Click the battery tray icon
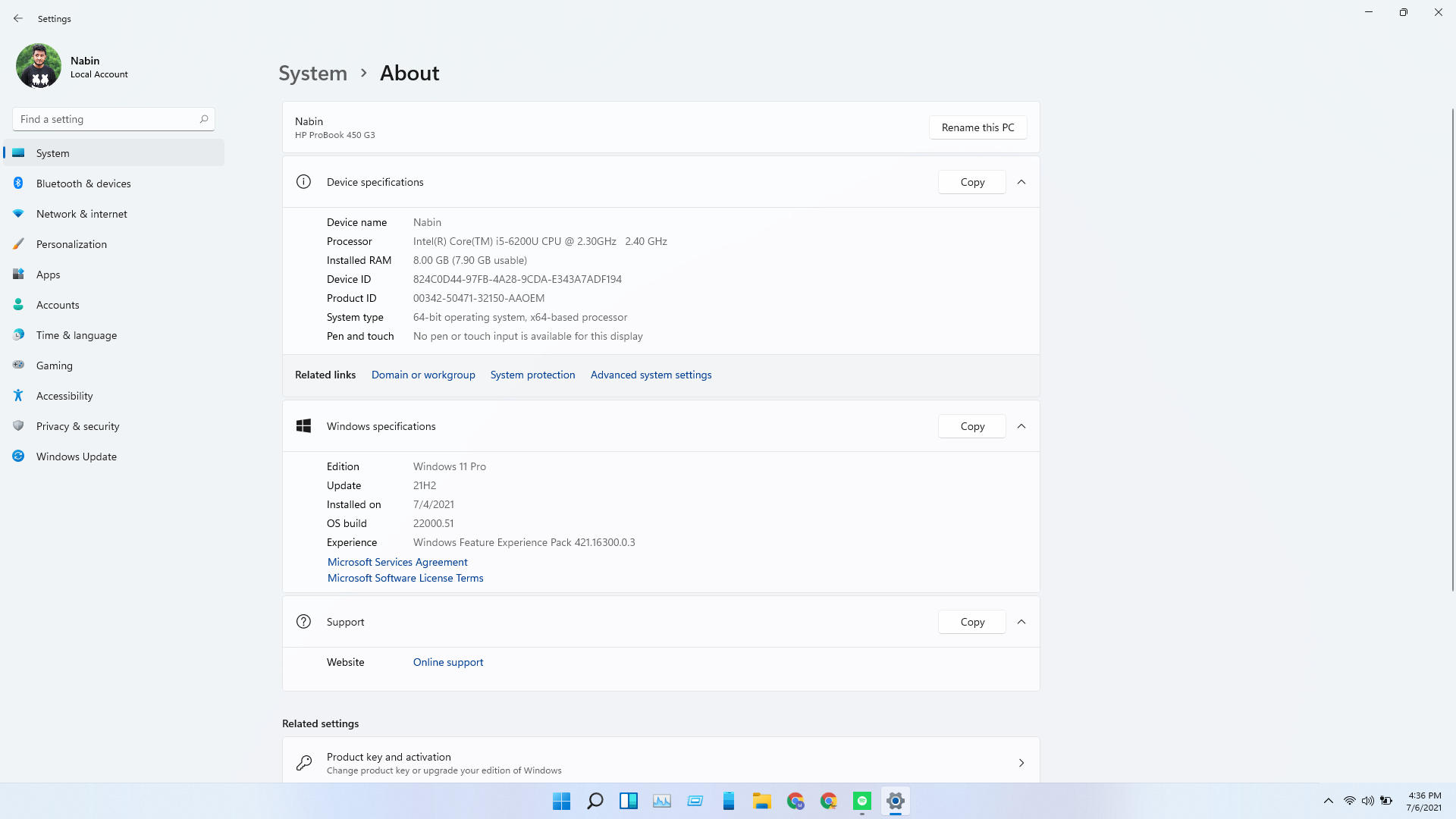The image size is (1456, 819). click(x=1385, y=801)
